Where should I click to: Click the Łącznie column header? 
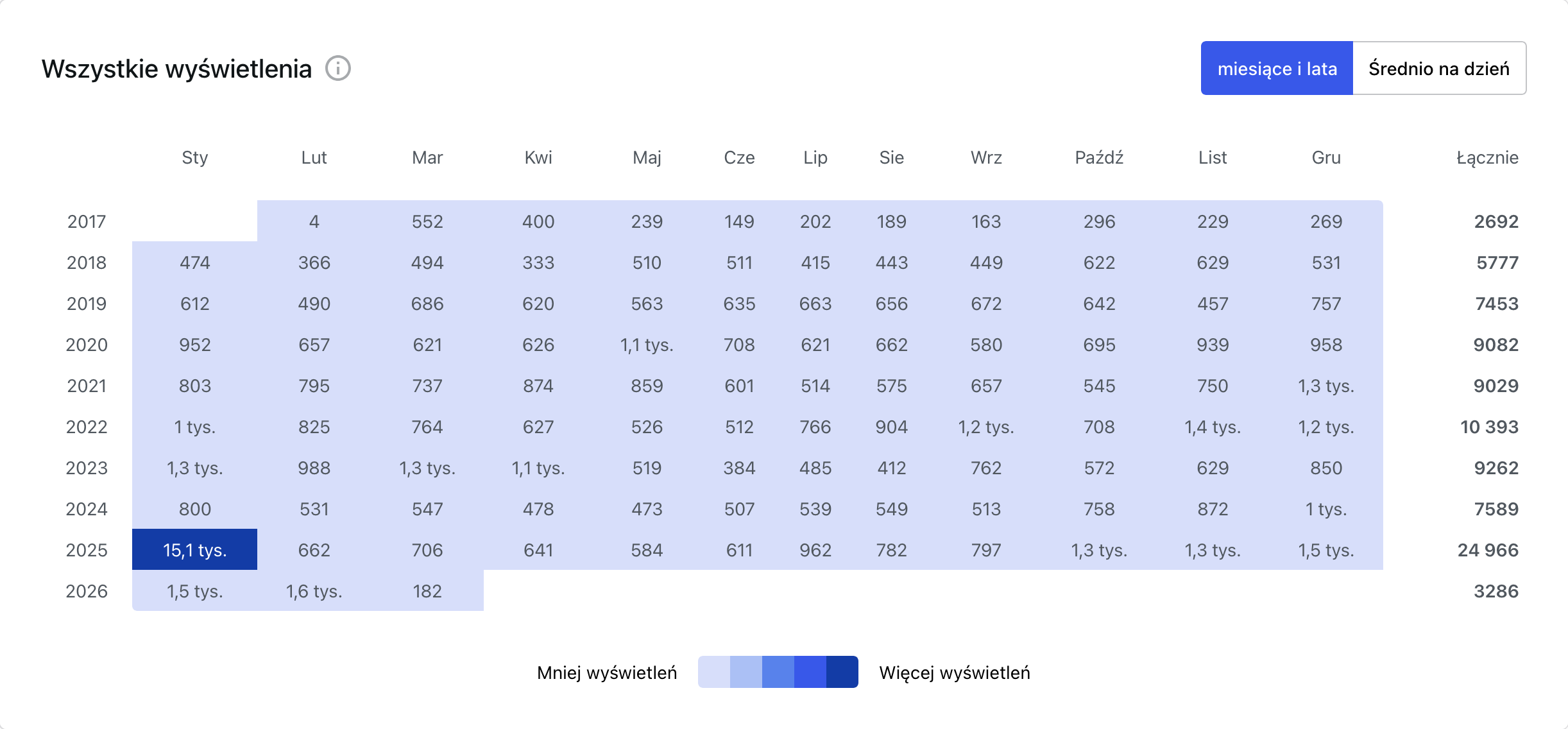[x=1487, y=157]
